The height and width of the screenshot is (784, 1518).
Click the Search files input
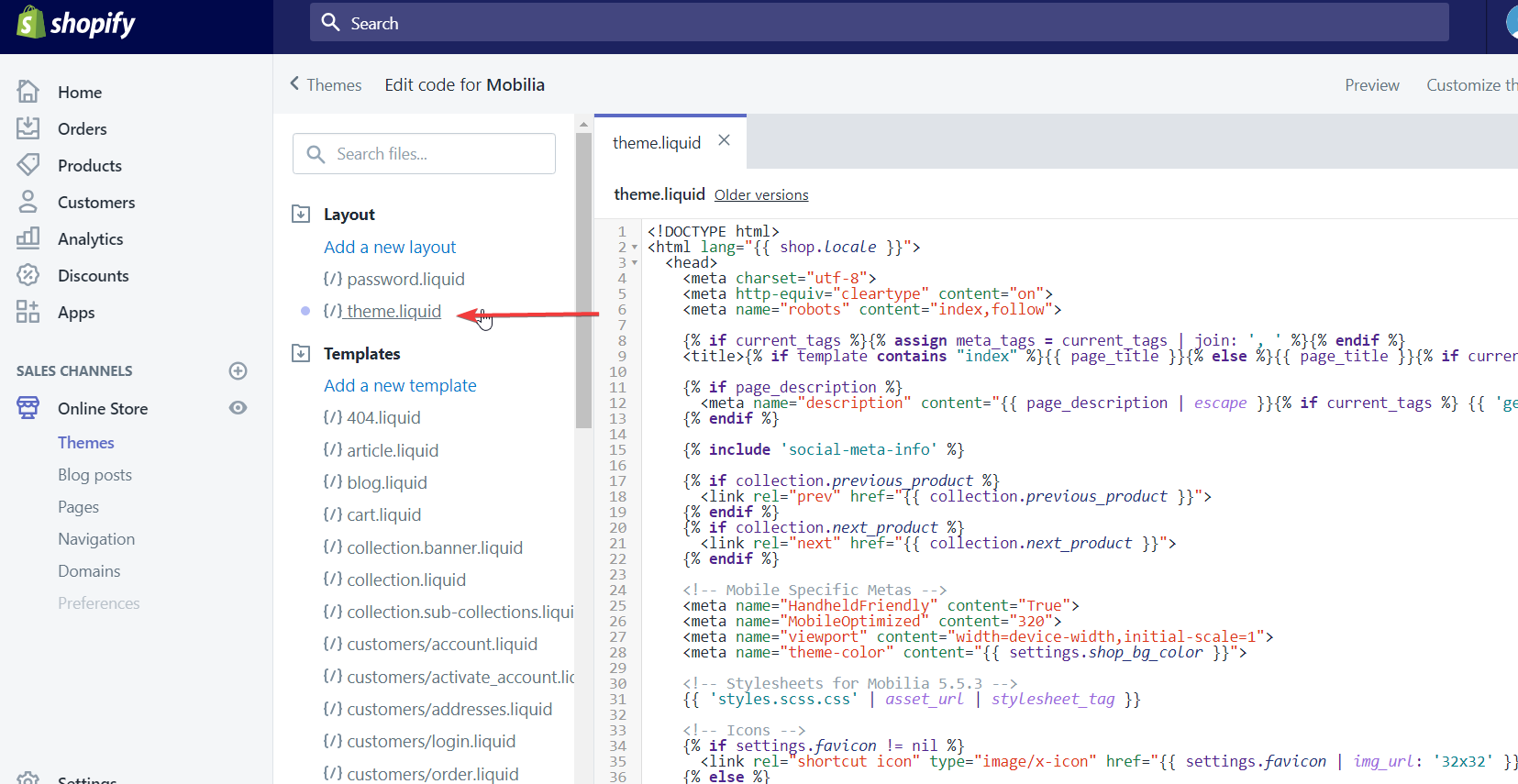(x=424, y=153)
